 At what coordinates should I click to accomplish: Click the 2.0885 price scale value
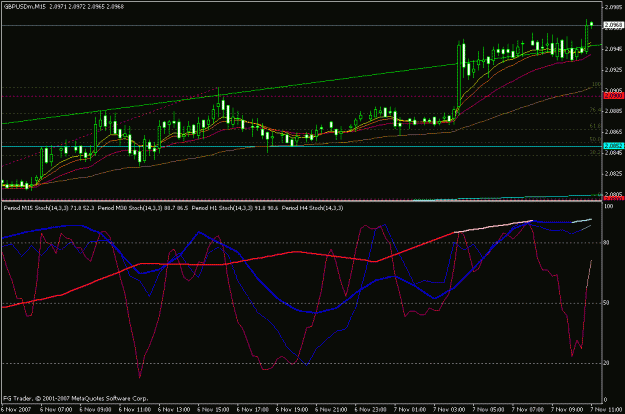click(x=614, y=111)
